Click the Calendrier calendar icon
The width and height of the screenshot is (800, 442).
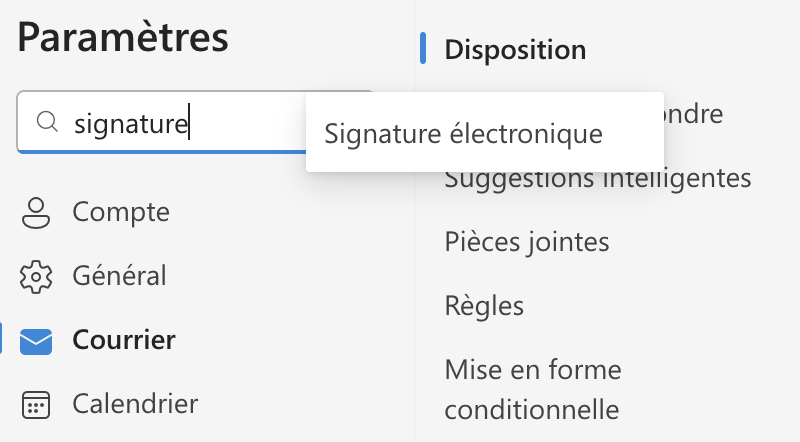pos(36,405)
